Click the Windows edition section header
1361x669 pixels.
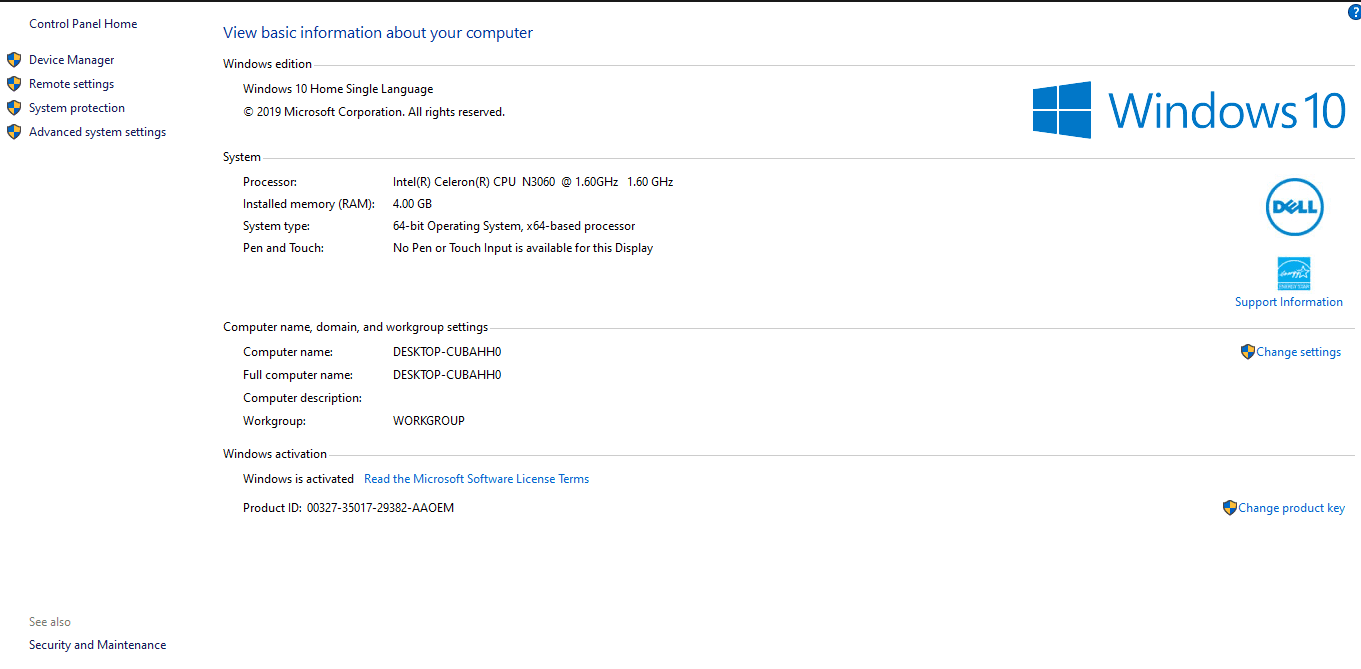point(268,64)
